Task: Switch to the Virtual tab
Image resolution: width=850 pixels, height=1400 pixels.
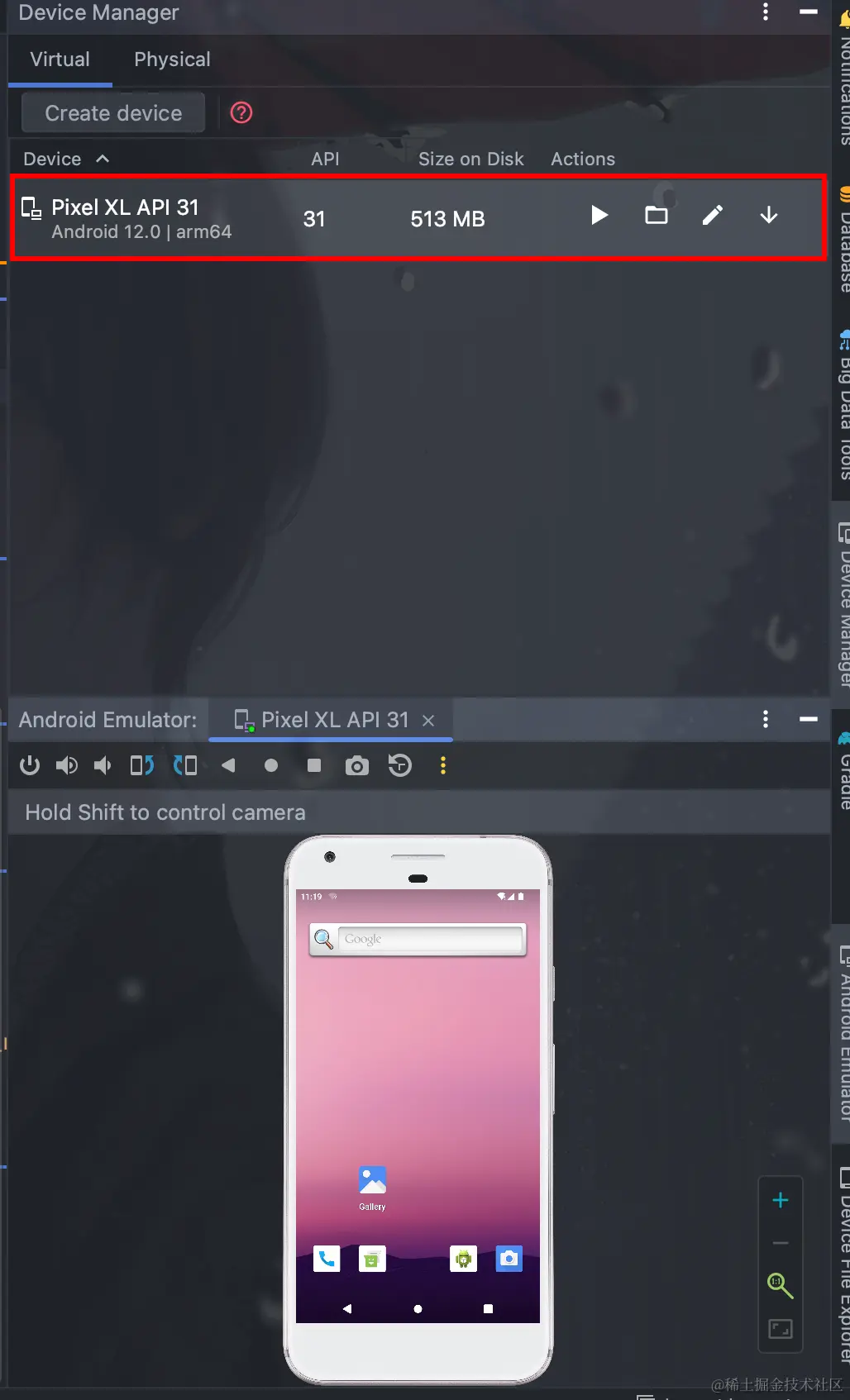Action: [60, 60]
